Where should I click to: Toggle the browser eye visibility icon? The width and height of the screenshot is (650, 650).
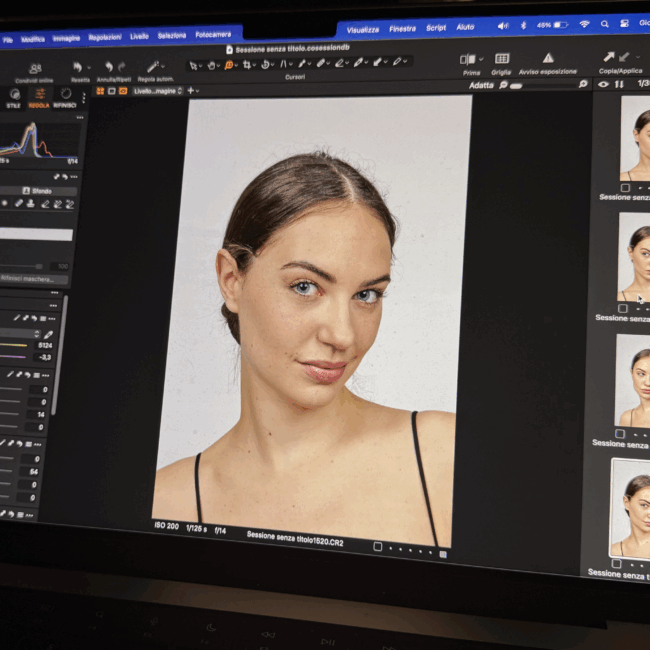pos(602,85)
